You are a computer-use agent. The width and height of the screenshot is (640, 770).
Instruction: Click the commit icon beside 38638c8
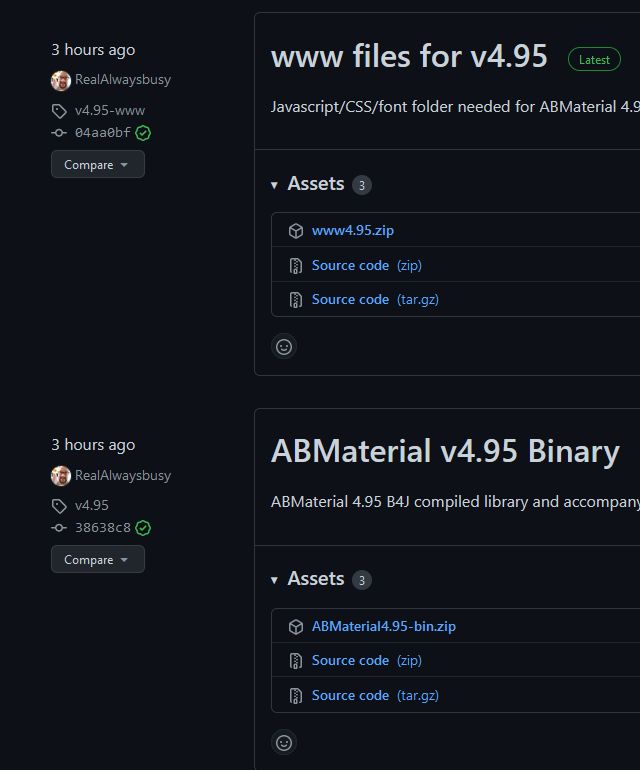pyautogui.click(x=59, y=528)
